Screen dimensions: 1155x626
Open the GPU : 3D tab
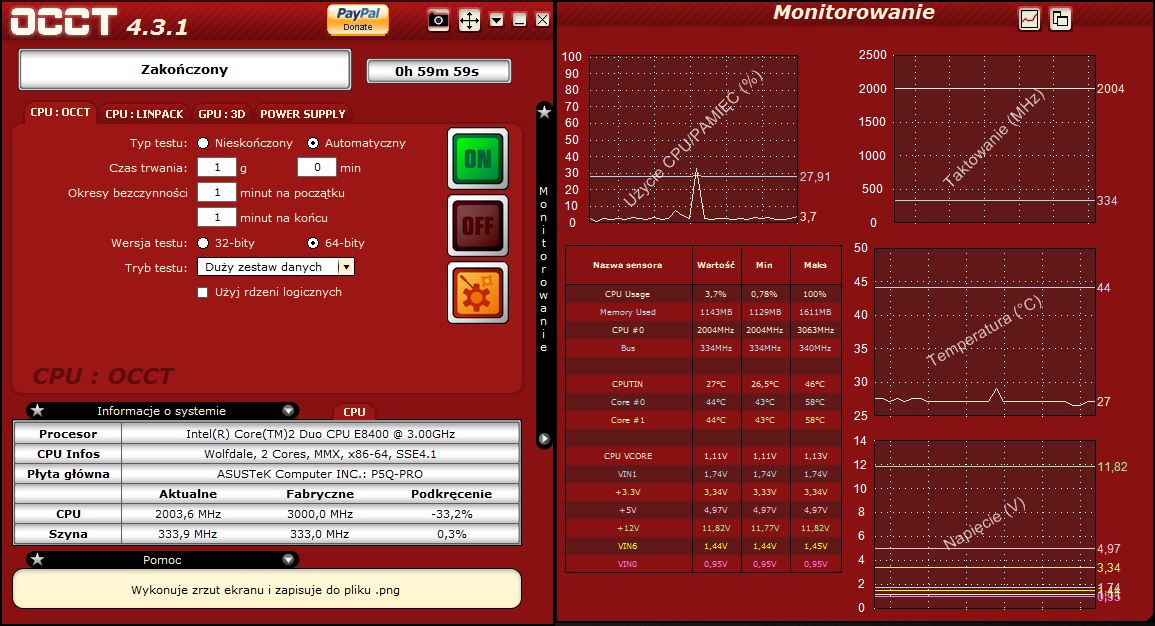(x=222, y=114)
